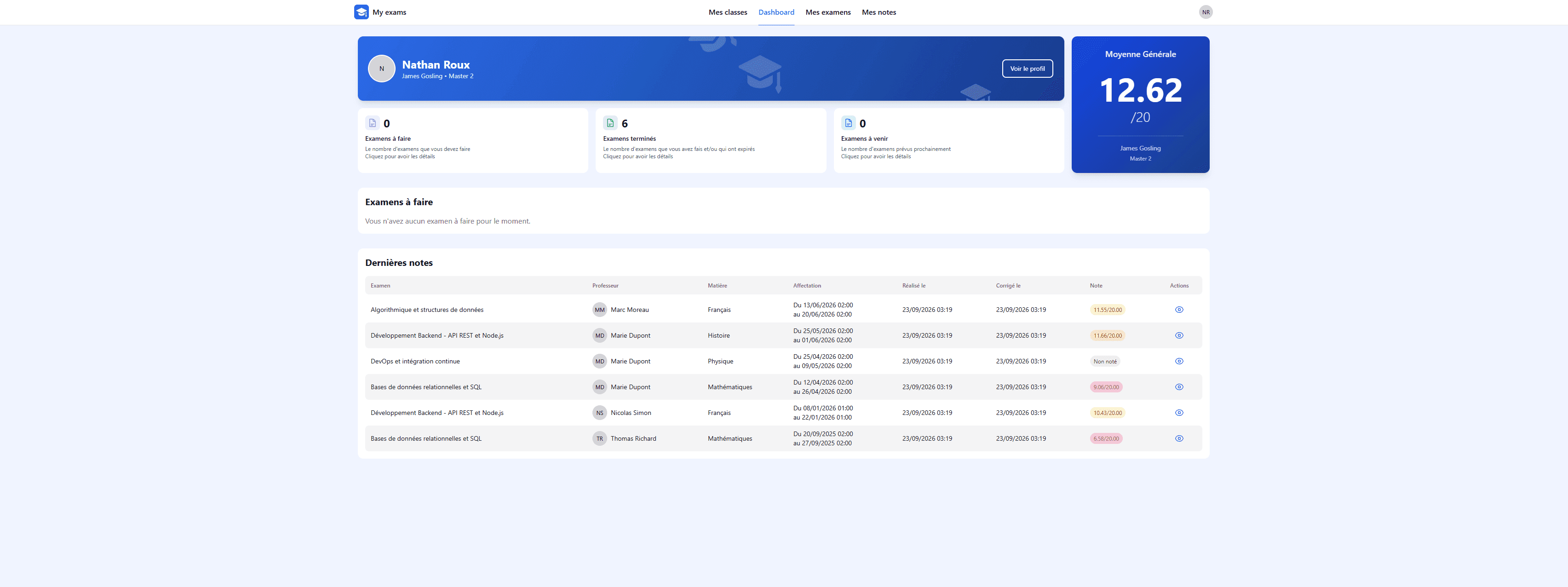Click the Note column header
The width and height of the screenshot is (1568, 587).
[x=1096, y=286]
